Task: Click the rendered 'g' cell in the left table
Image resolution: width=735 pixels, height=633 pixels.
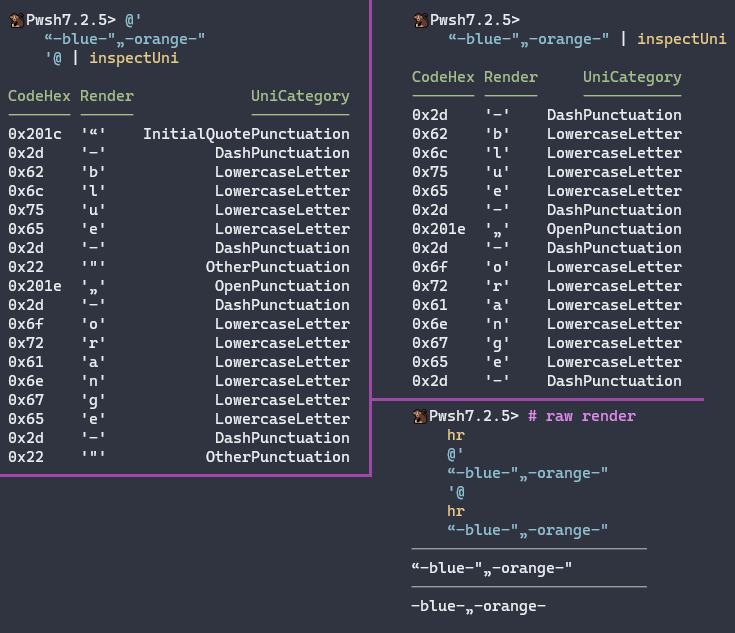Action: click(x=93, y=400)
